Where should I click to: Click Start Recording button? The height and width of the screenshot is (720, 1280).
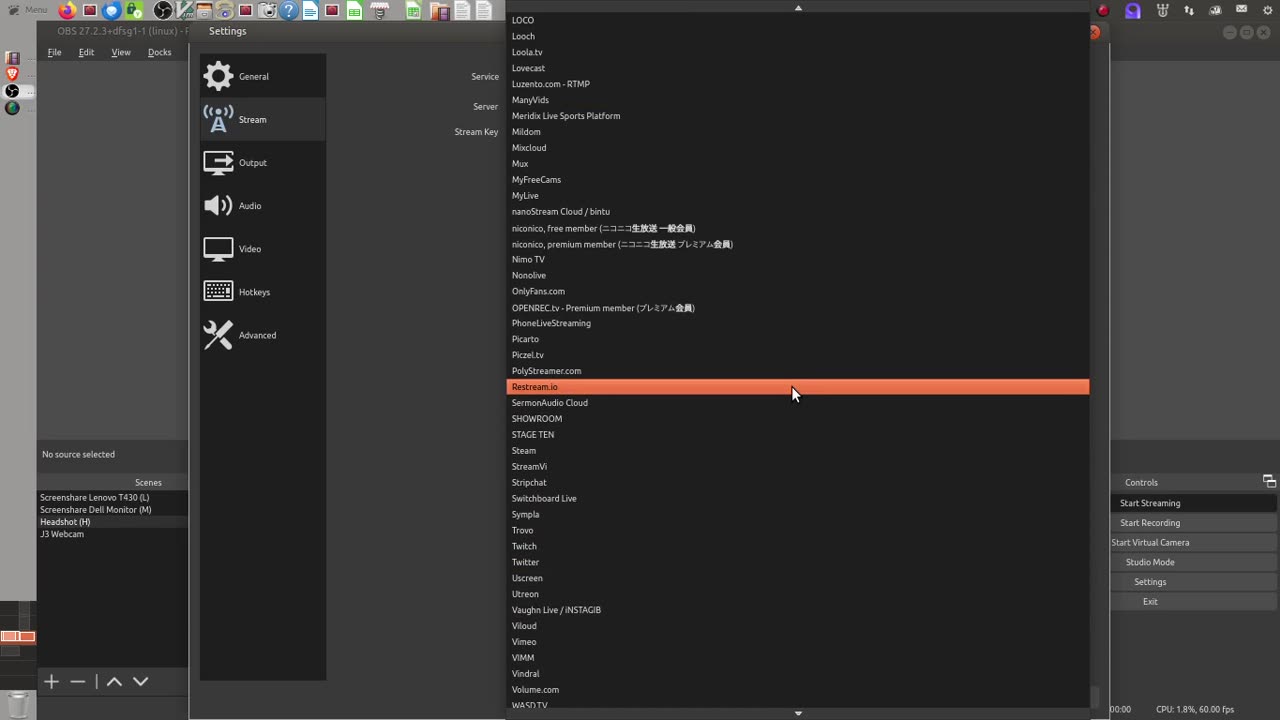pos(1194,523)
